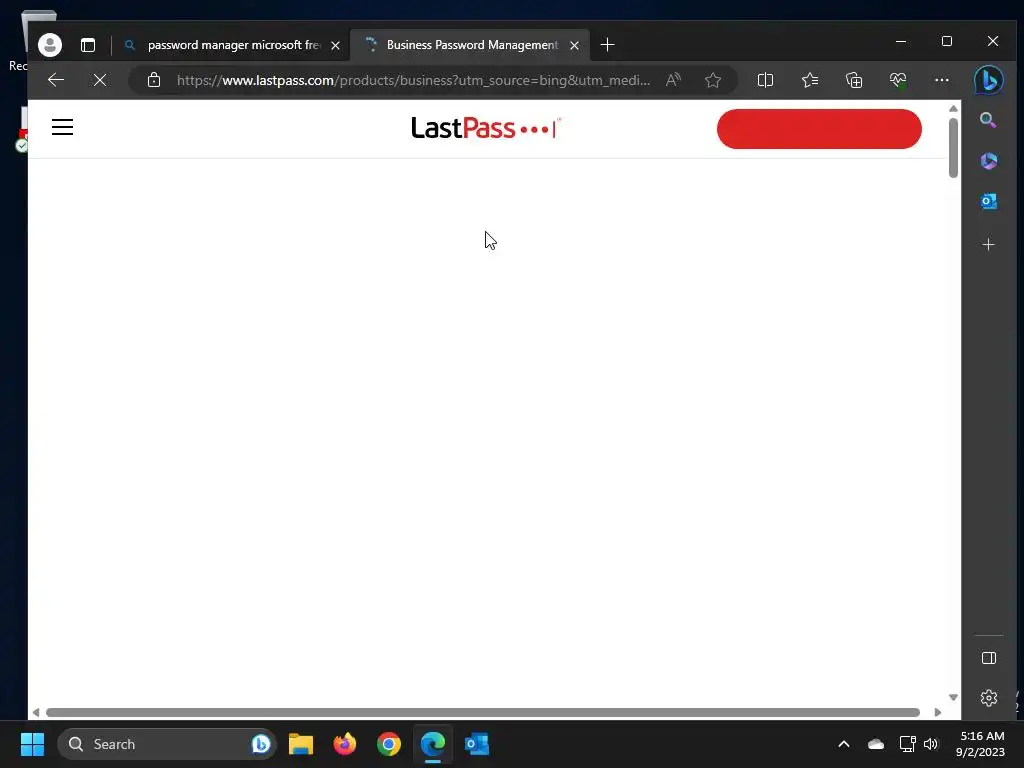1024x768 pixels.
Task: Show hidden system tray icons
Action: [x=844, y=744]
